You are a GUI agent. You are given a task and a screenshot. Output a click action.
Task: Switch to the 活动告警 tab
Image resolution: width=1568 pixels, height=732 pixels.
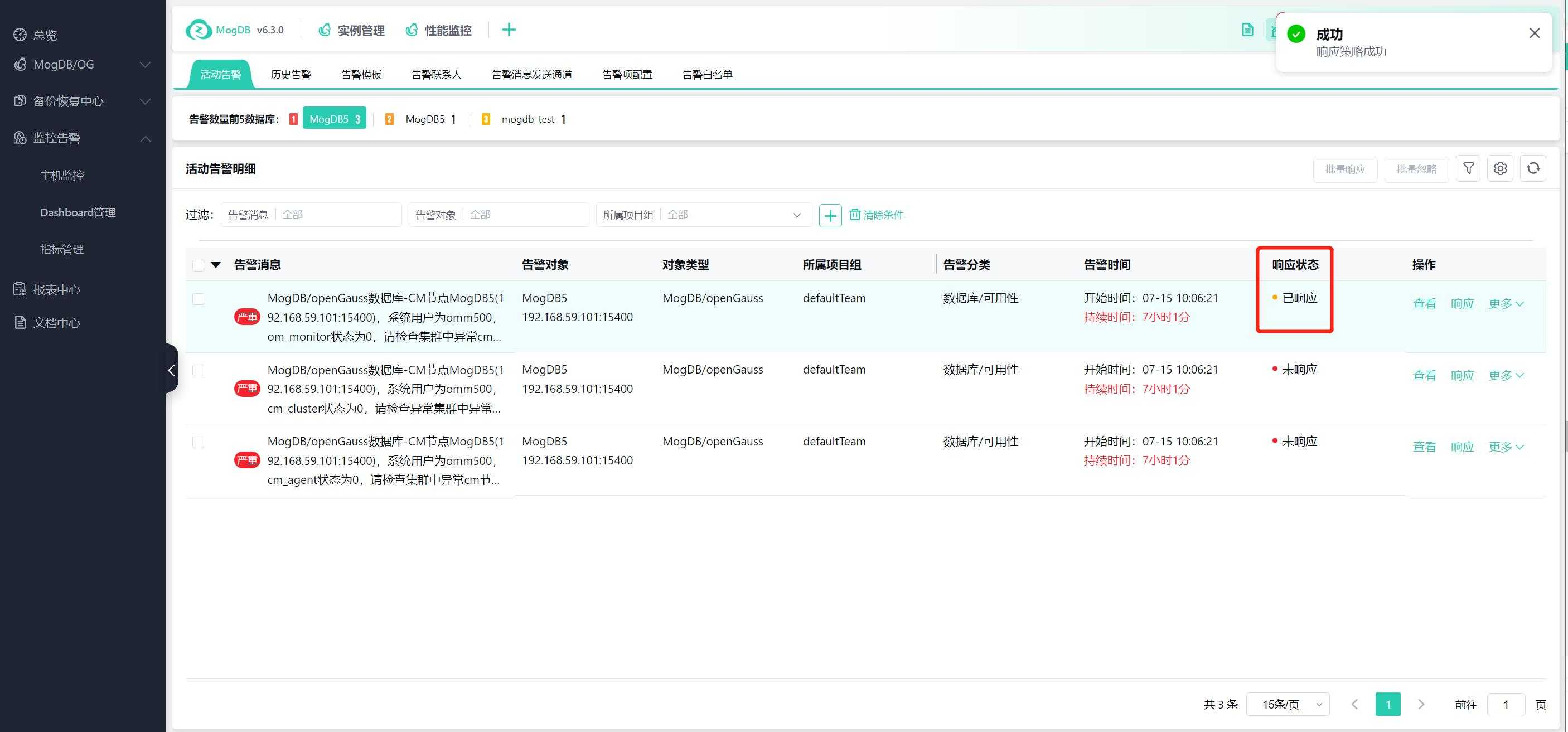point(220,74)
